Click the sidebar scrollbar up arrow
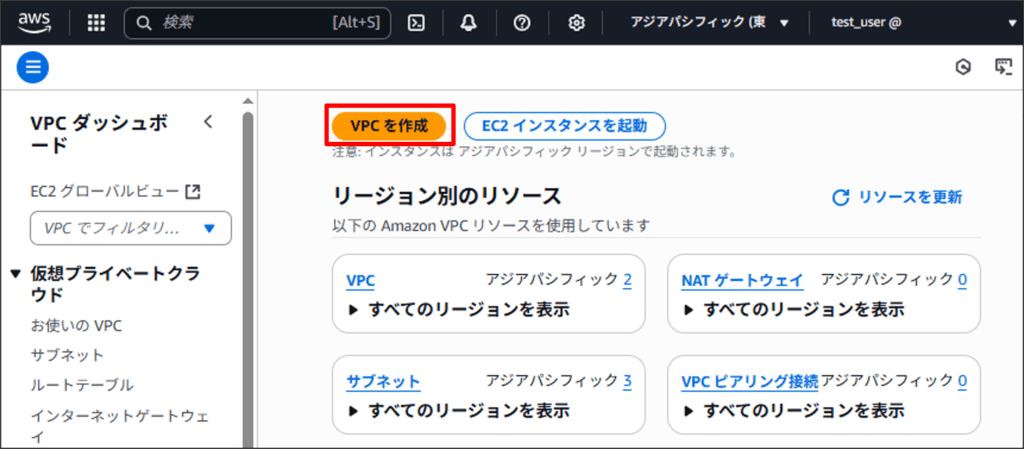Screen dimensions: 1024x449 [248, 101]
